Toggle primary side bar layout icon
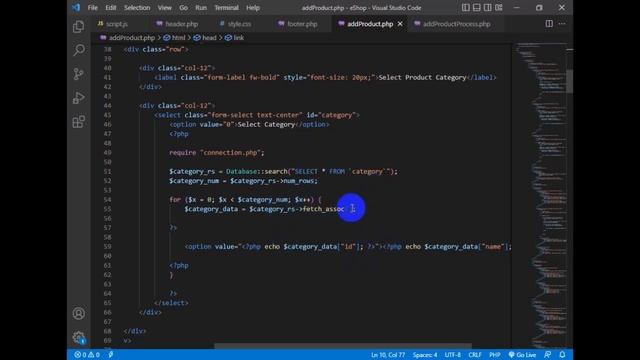Viewport: 640px width, 360px height. click(x=466, y=7)
